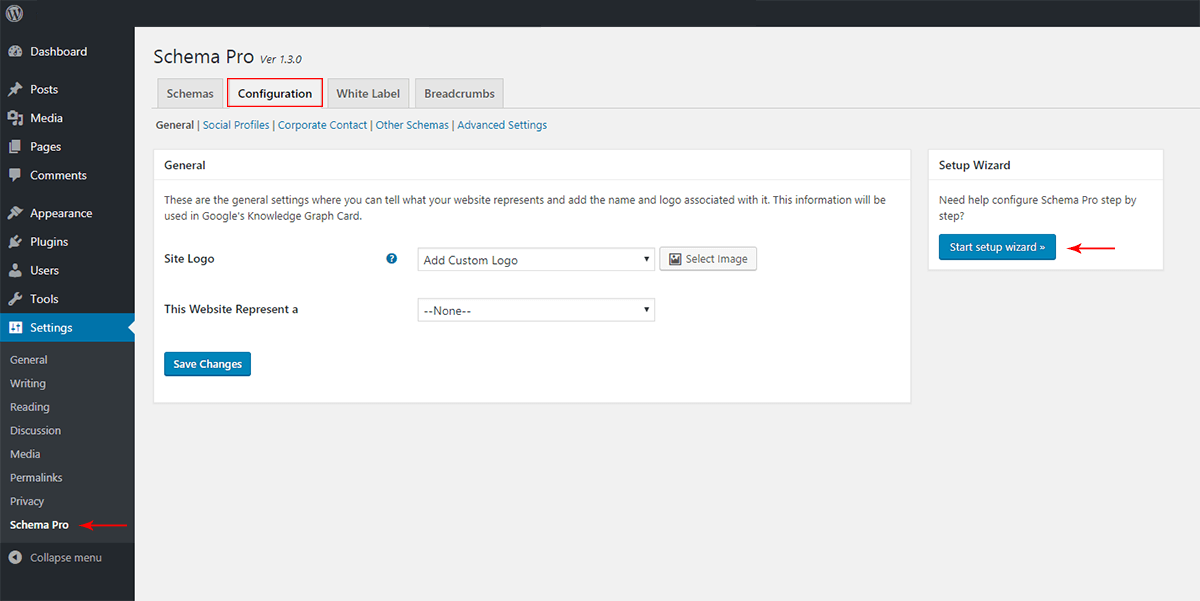Select the General subsection link
The width and height of the screenshot is (1200, 601).
coord(175,125)
